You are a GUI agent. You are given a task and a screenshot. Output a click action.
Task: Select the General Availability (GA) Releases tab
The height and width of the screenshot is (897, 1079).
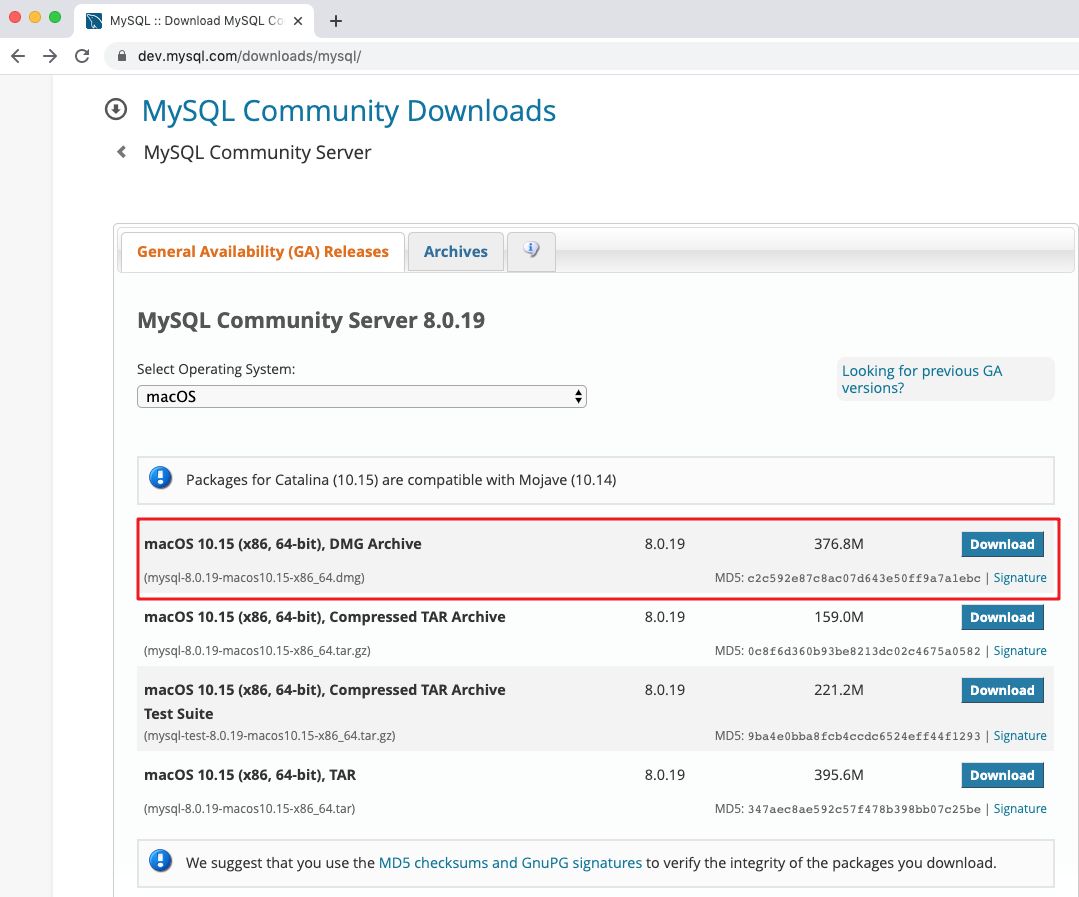pyautogui.click(x=262, y=251)
